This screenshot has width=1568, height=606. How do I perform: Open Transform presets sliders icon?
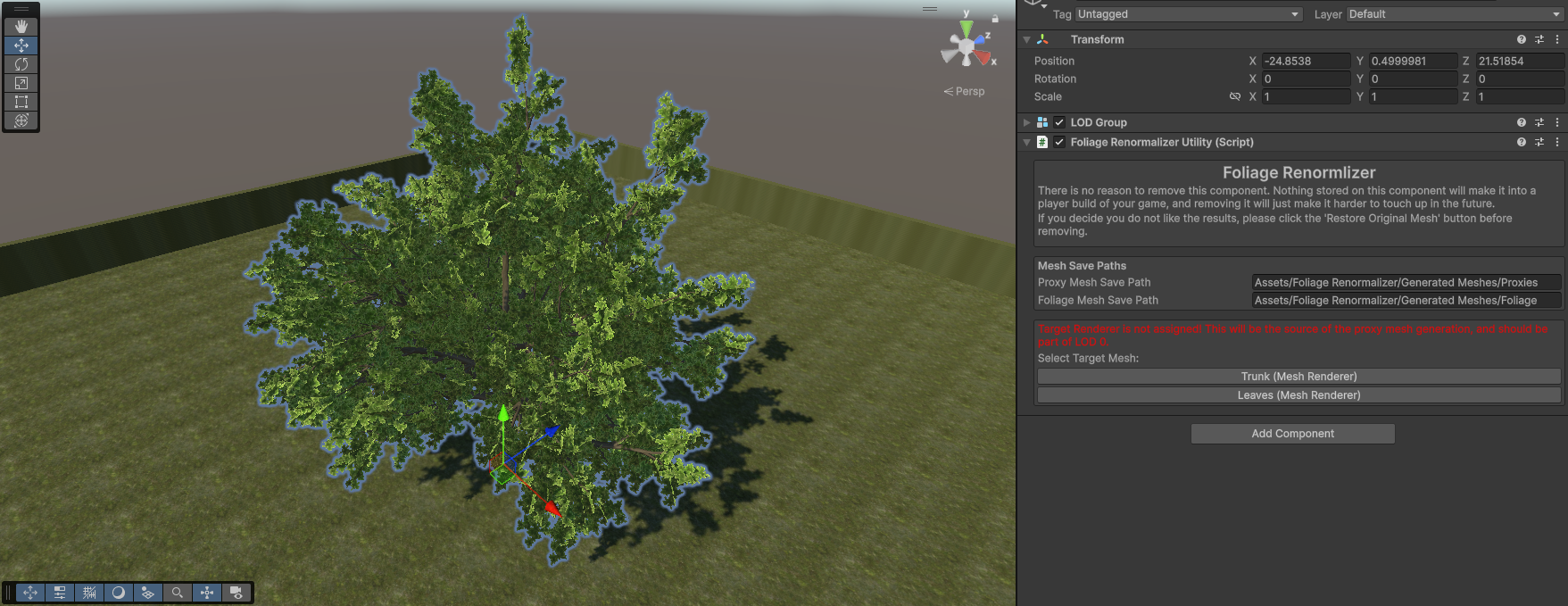[x=1539, y=39]
